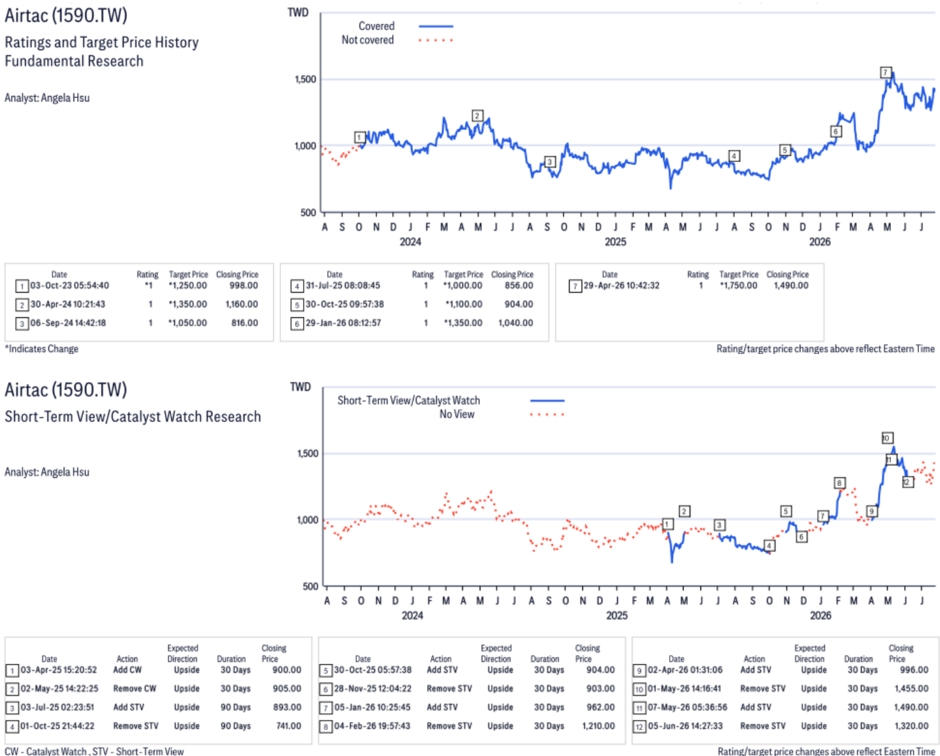Click the date '29-Jan-26 08:12:57'
The image size is (940, 756).
point(344,323)
